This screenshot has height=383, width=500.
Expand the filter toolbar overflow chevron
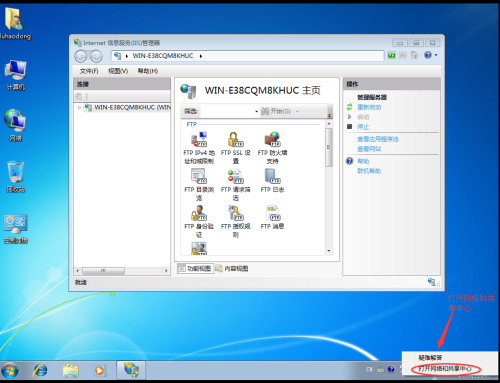click(329, 116)
